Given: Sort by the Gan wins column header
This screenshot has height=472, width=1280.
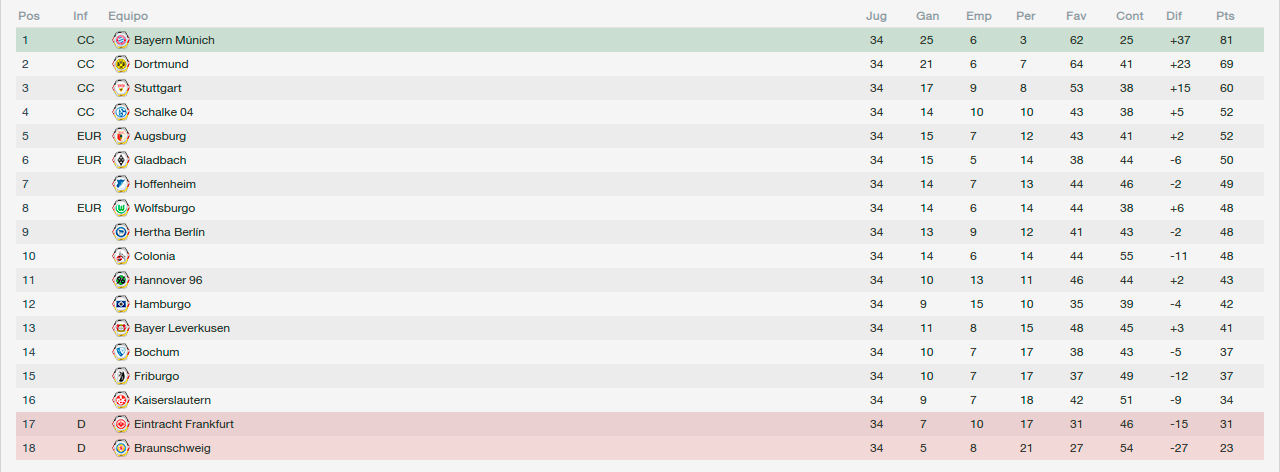Looking at the screenshot, I should (927, 16).
